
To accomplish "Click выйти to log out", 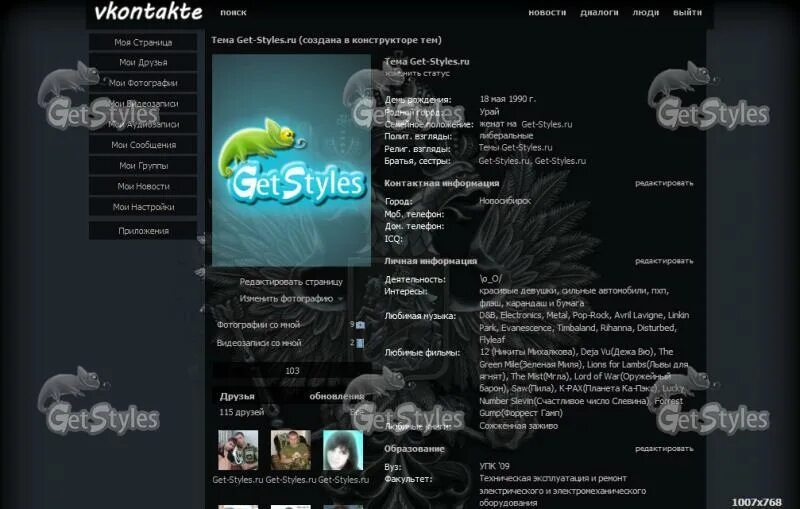I will tap(687, 12).
